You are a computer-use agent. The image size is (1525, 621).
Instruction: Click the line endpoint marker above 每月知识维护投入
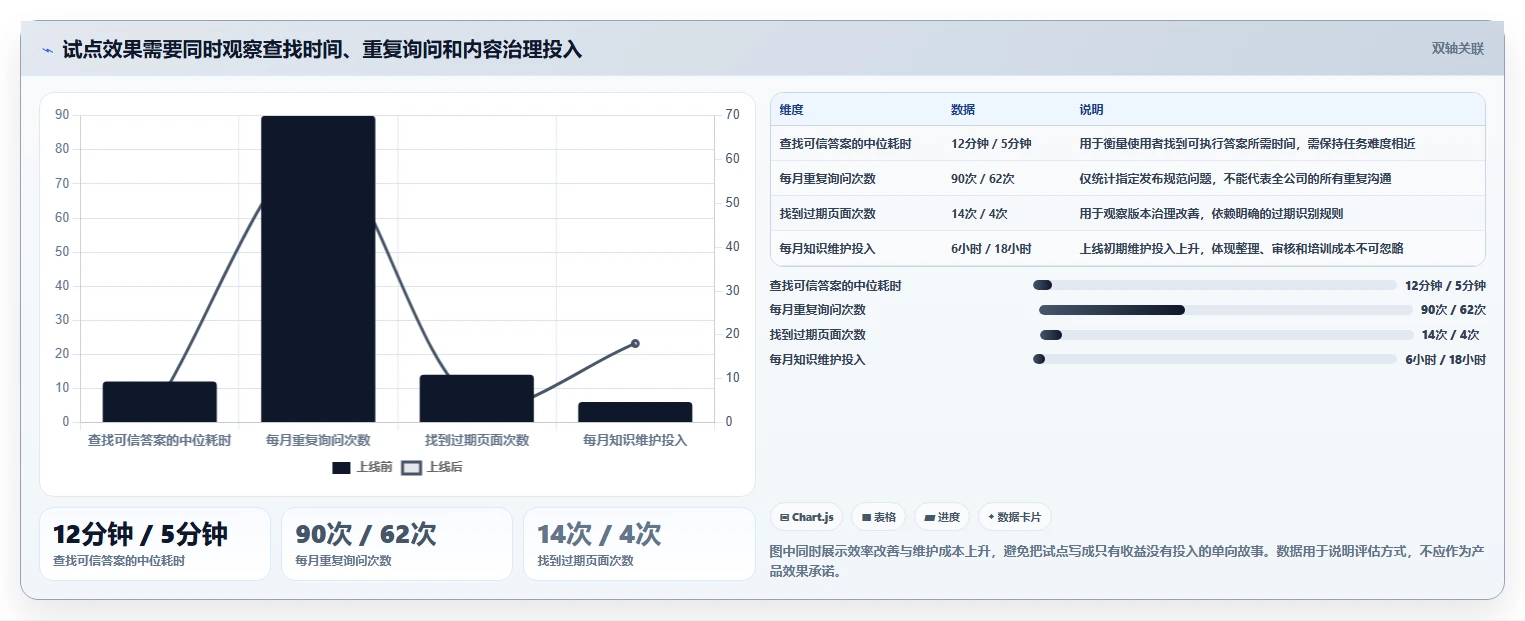635,343
